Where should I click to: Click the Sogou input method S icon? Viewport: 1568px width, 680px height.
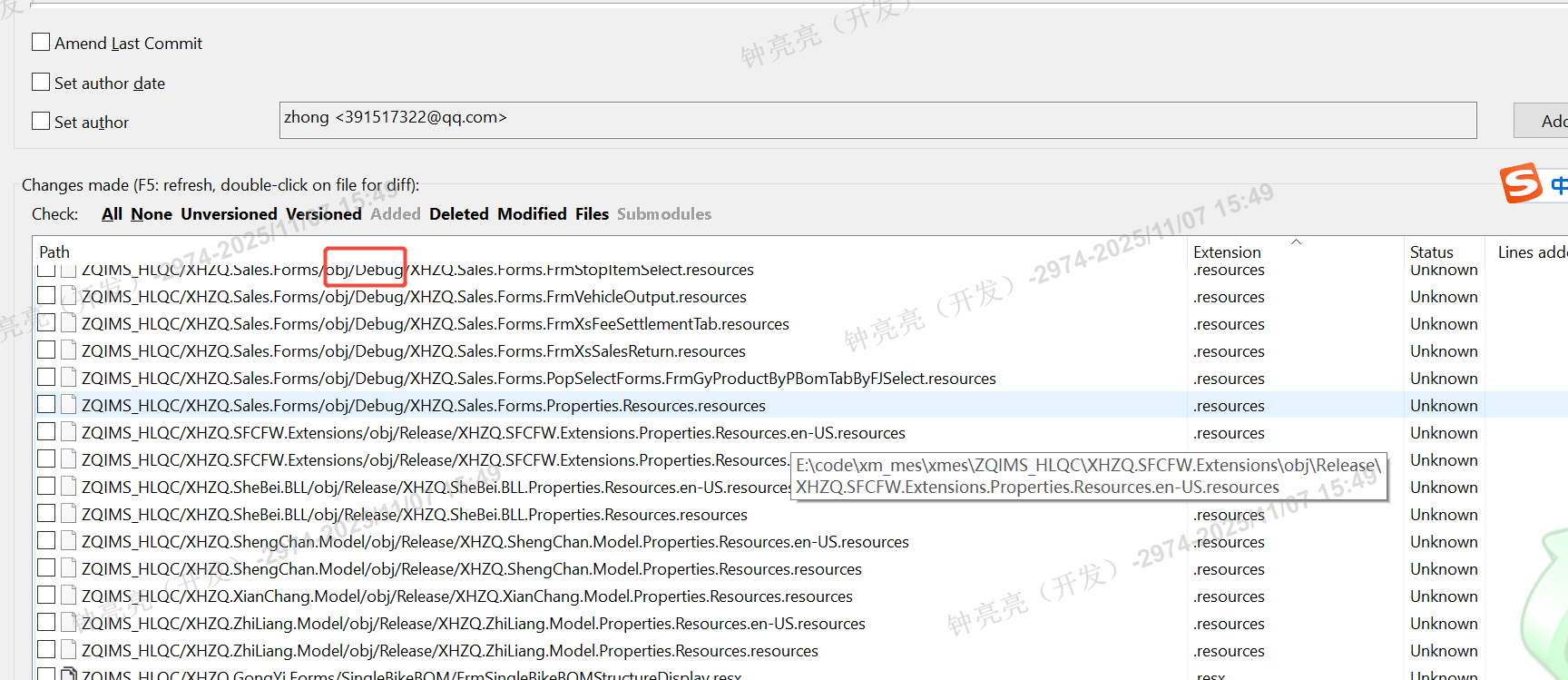click(x=1521, y=183)
